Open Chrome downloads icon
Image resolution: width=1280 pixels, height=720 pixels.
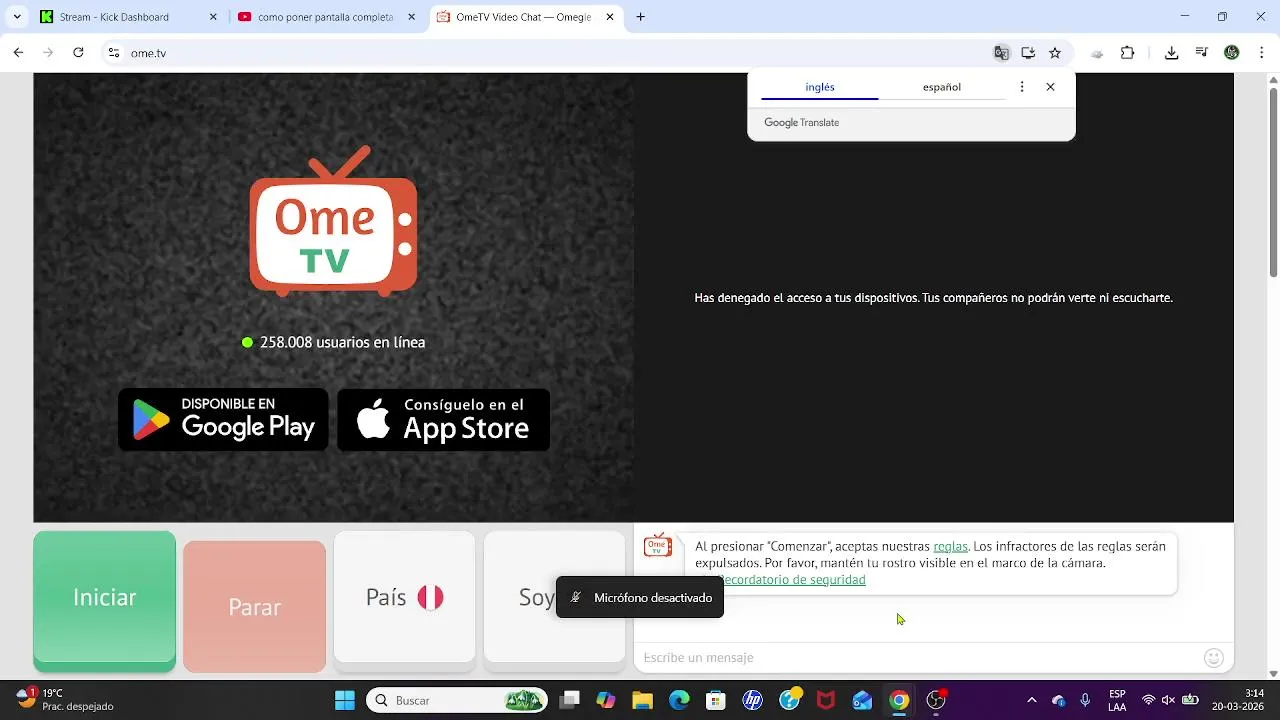coord(1172,53)
